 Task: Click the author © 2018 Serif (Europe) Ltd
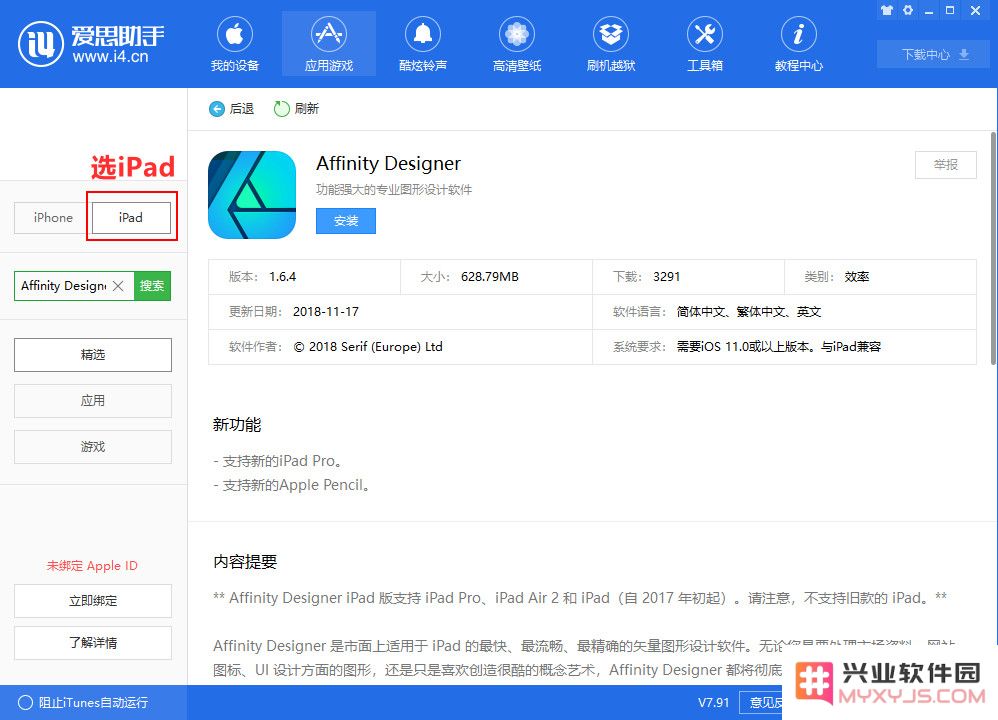point(368,347)
